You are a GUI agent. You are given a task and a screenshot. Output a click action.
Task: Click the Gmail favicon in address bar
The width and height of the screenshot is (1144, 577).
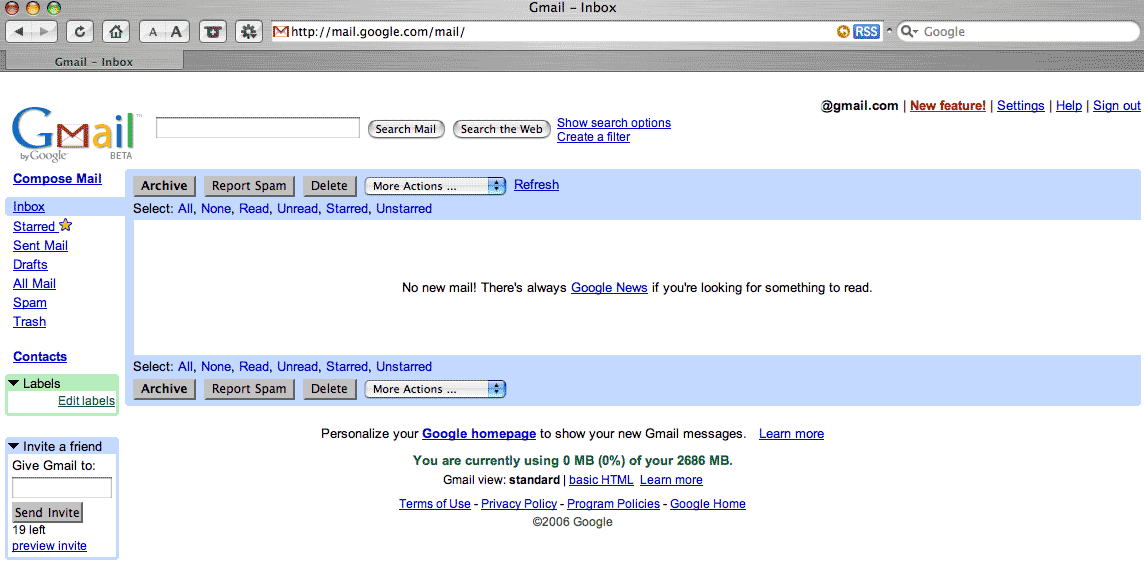[280, 31]
